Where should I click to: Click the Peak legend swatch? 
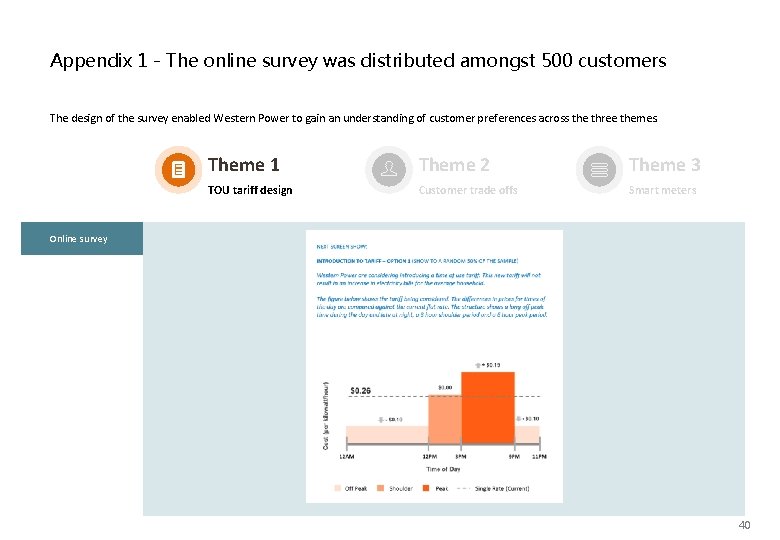coord(426,488)
